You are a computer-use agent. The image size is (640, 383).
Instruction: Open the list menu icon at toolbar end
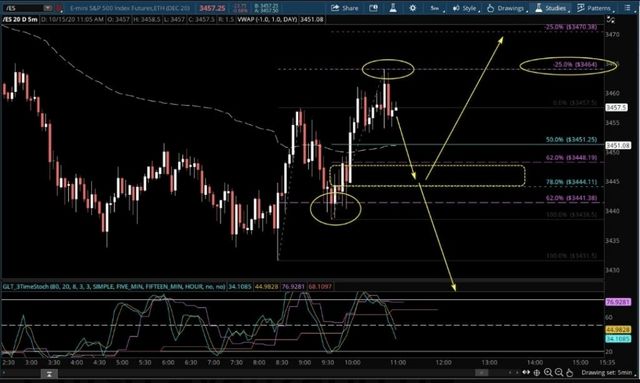point(627,8)
